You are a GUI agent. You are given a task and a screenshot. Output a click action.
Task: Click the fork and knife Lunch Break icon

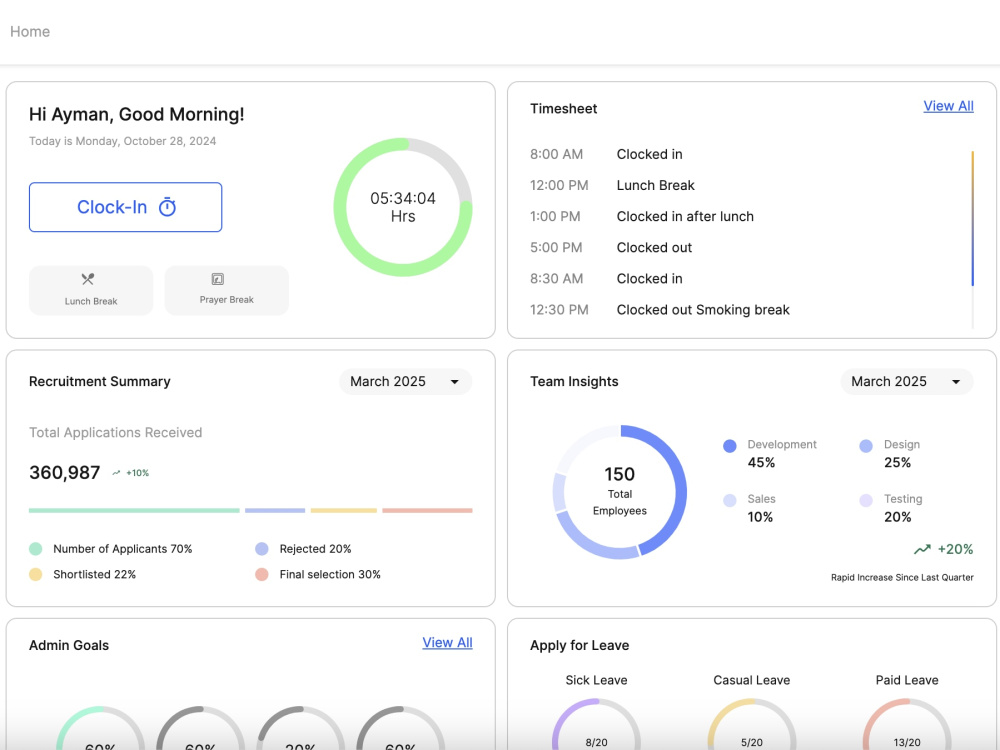coord(88,279)
